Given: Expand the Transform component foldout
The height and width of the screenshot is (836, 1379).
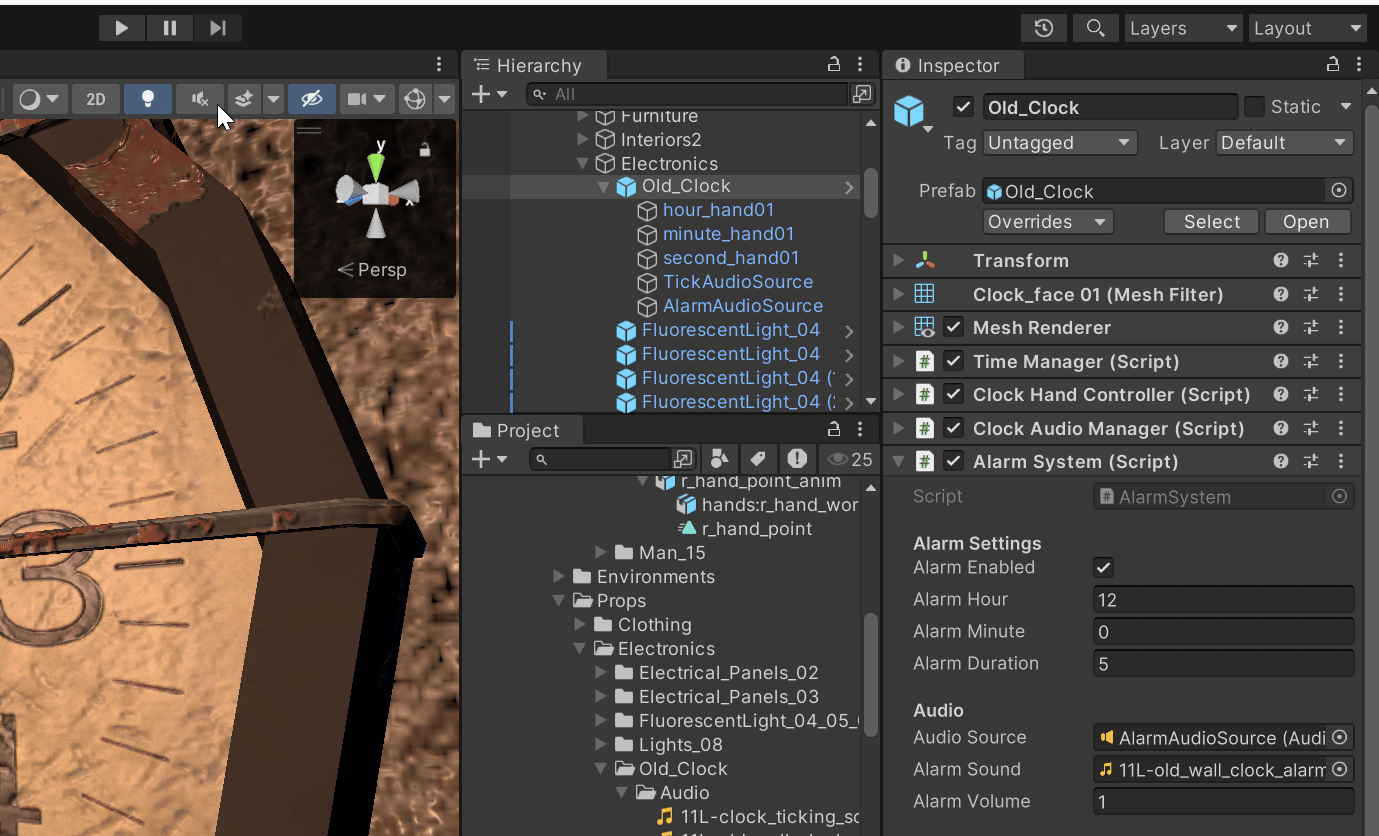Looking at the screenshot, I should [x=898, y=261].
